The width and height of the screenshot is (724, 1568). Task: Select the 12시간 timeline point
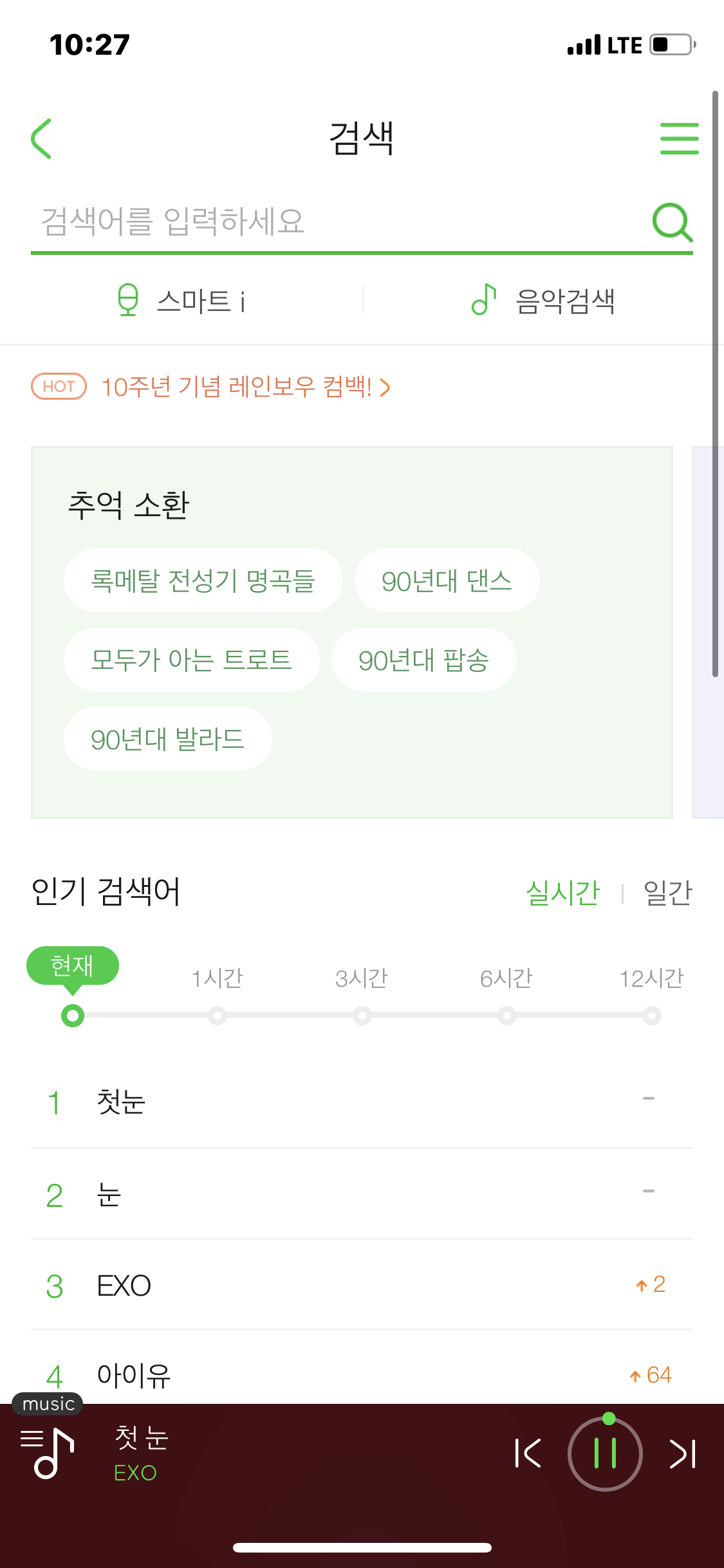pyautogui.click(x=653, y=1014)
